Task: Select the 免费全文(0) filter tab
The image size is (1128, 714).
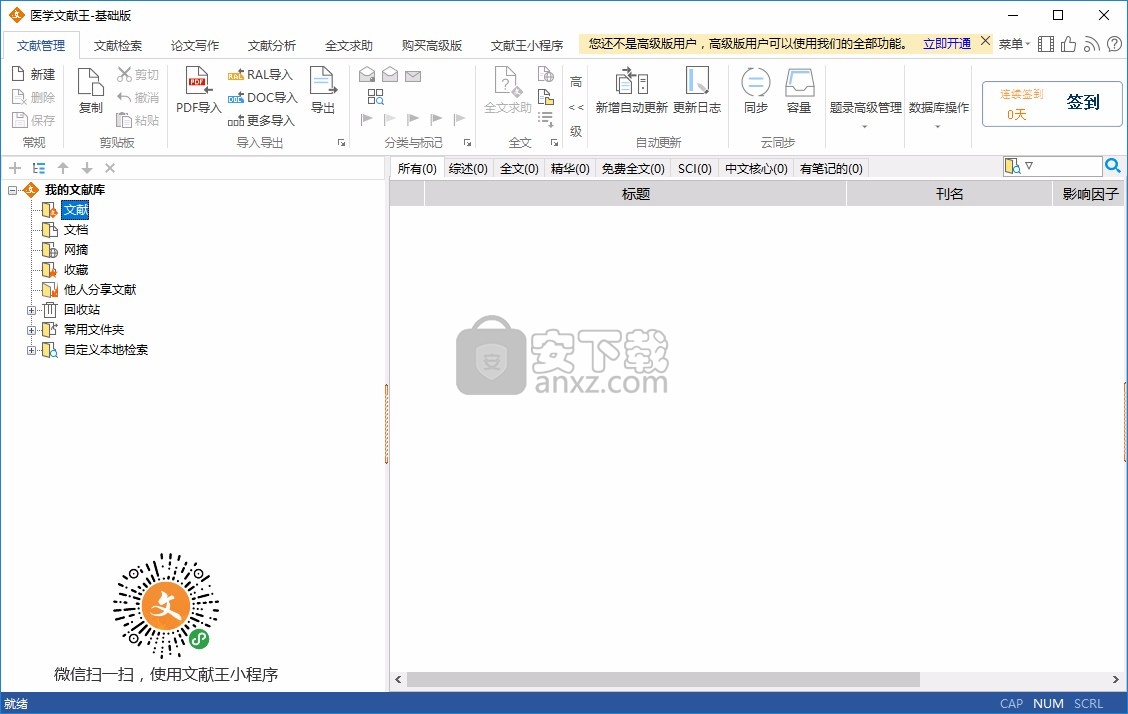Action: [x=633, y=168]
